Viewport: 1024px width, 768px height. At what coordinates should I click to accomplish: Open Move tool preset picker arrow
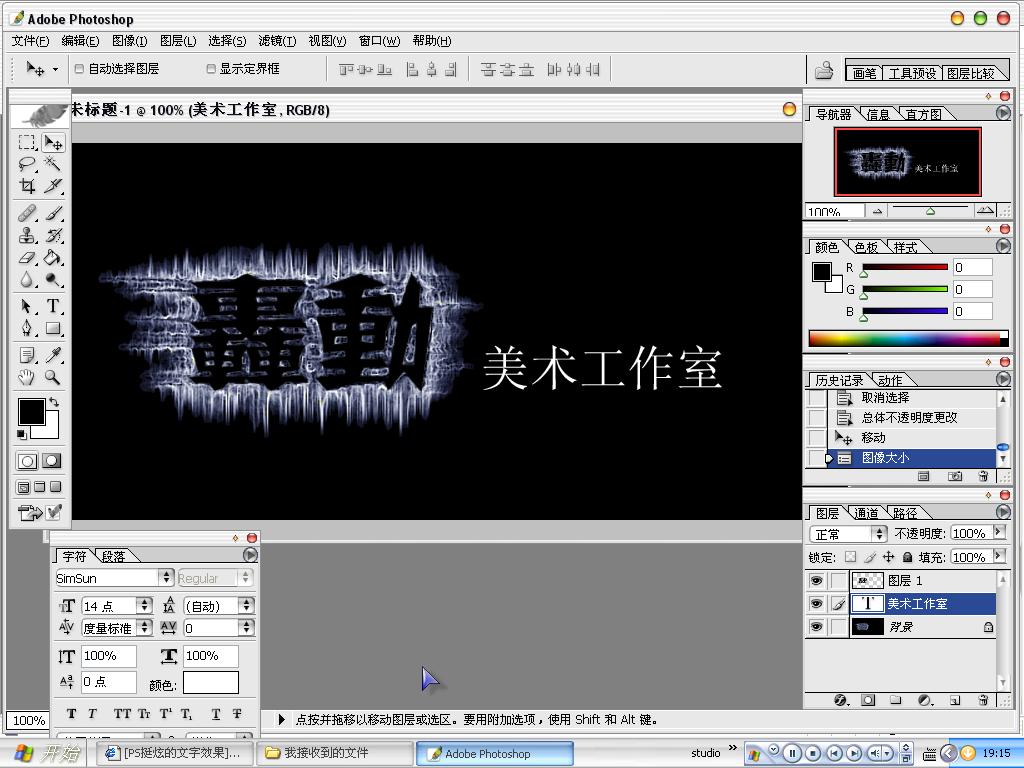pos(56,69)
